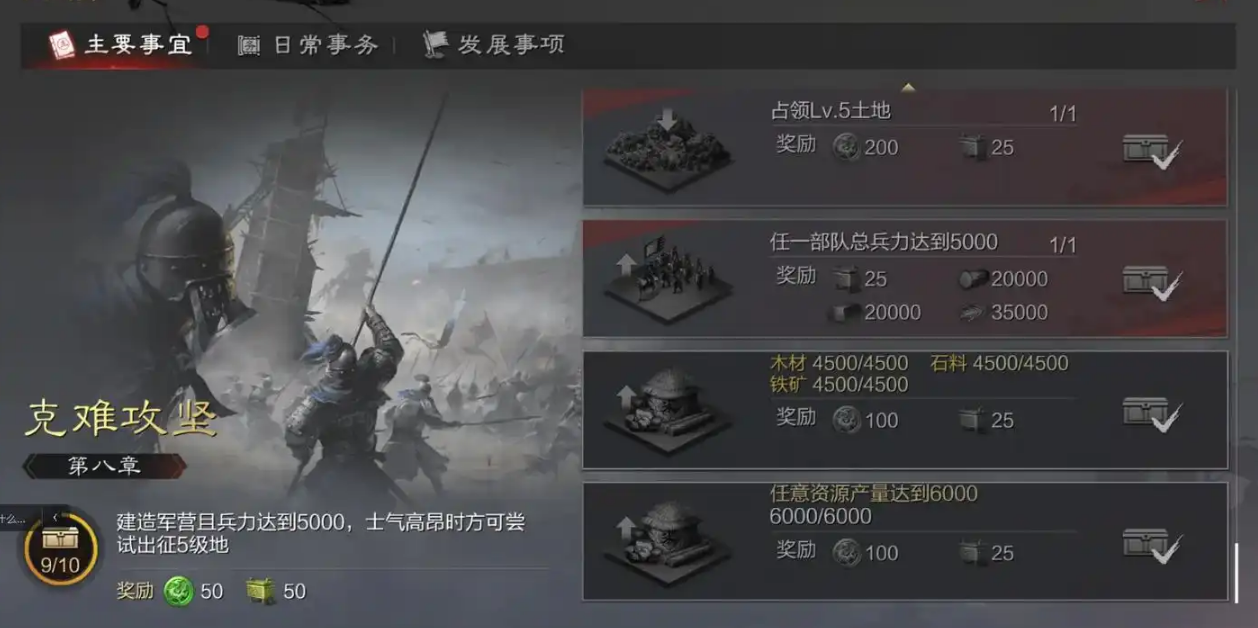The image size is (1258, 628).
Task: Select the 第八章 chapter banner
Action: click(105, 466)
